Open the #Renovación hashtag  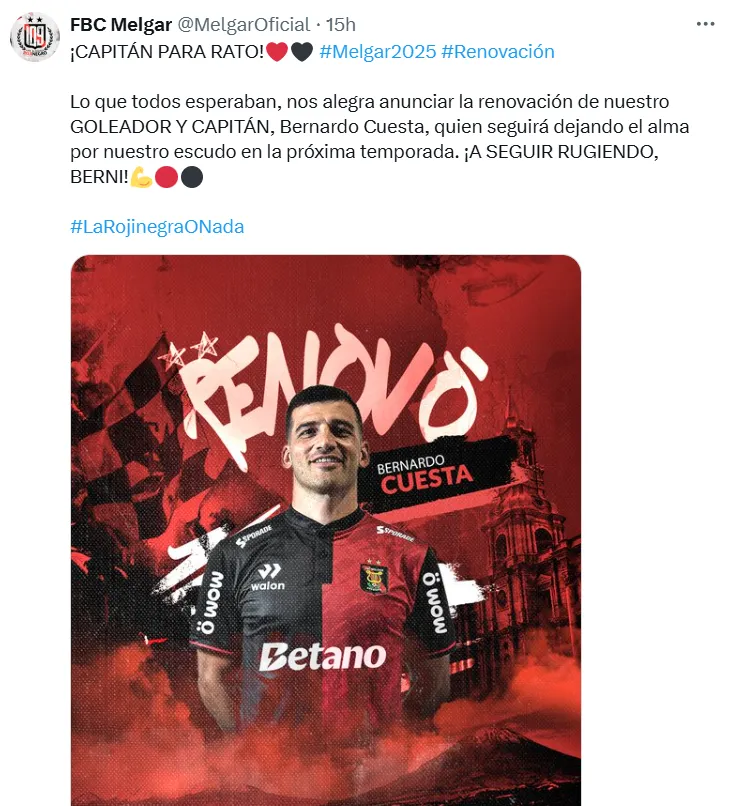coord(498,51)
